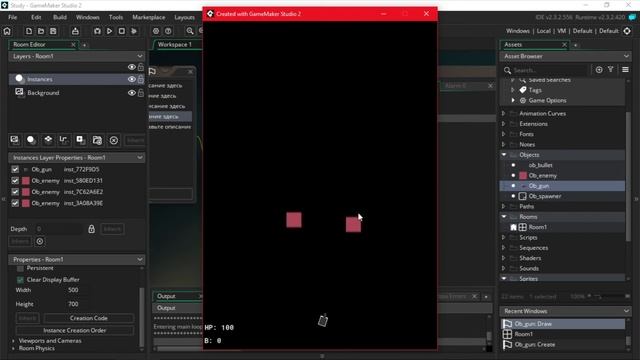Create a new project from toolbar
The width and height of the screenshot is (640, 360).
pos(29,31)
